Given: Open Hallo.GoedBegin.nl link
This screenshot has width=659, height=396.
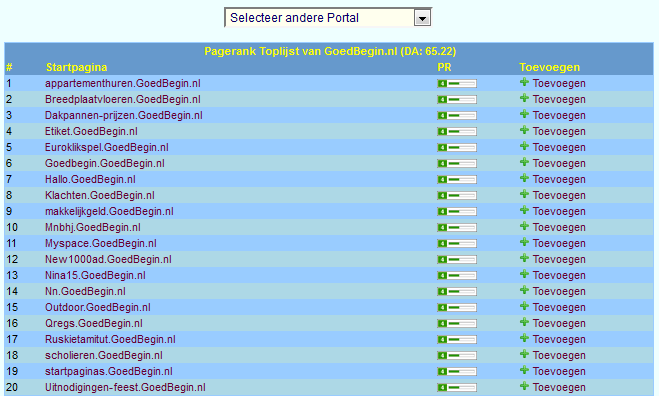Looking at the screenshot, I should click(x=90, y=179).
